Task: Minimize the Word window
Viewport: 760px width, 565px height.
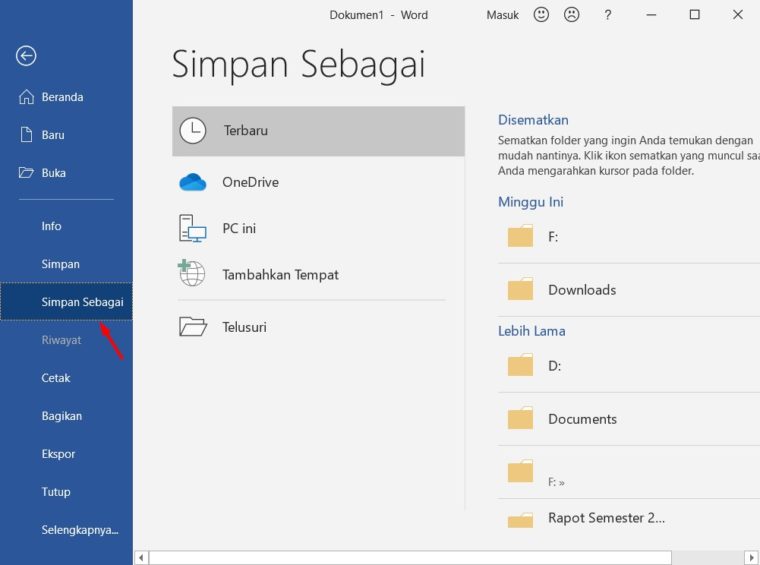Action: pos(651,15)
